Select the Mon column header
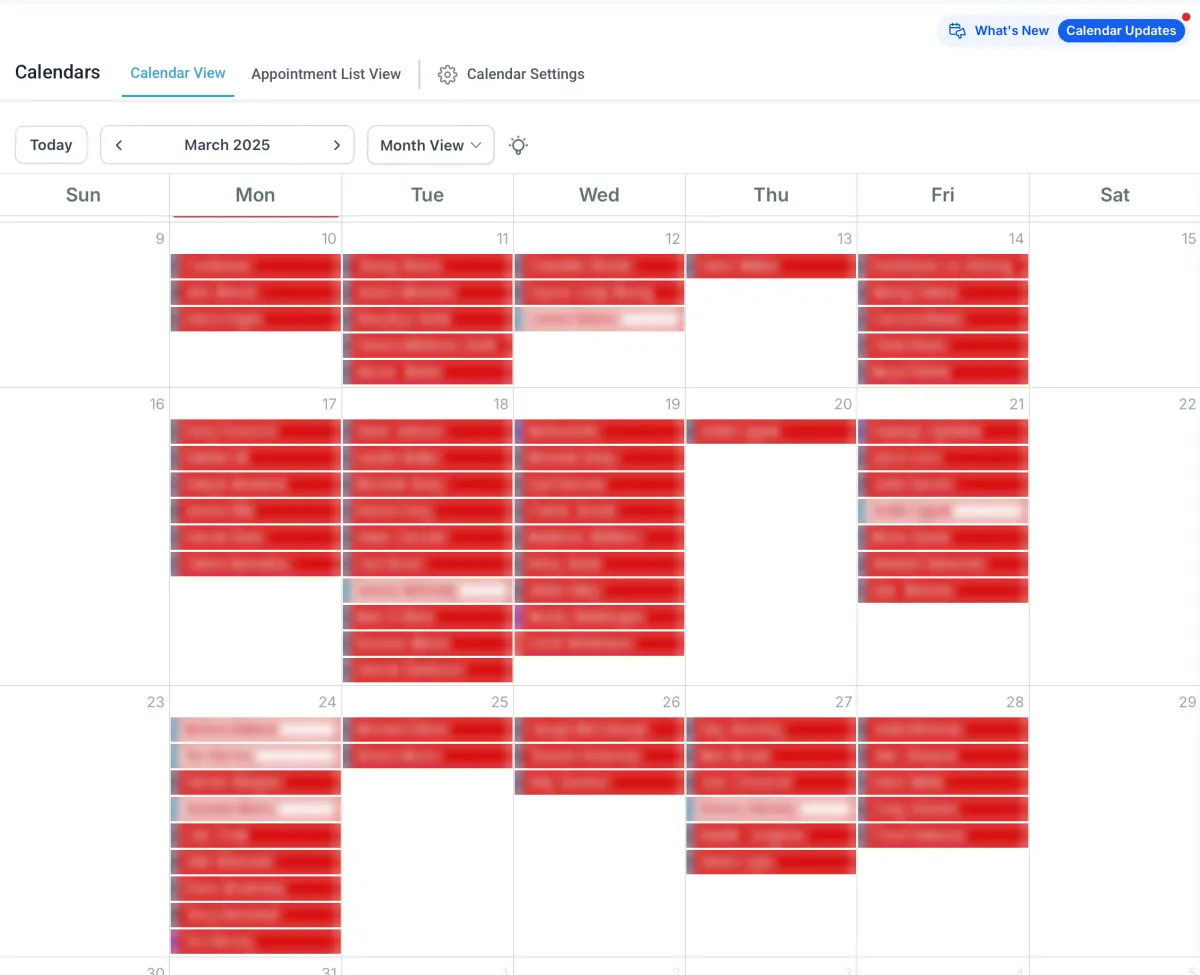 [255, 195]
